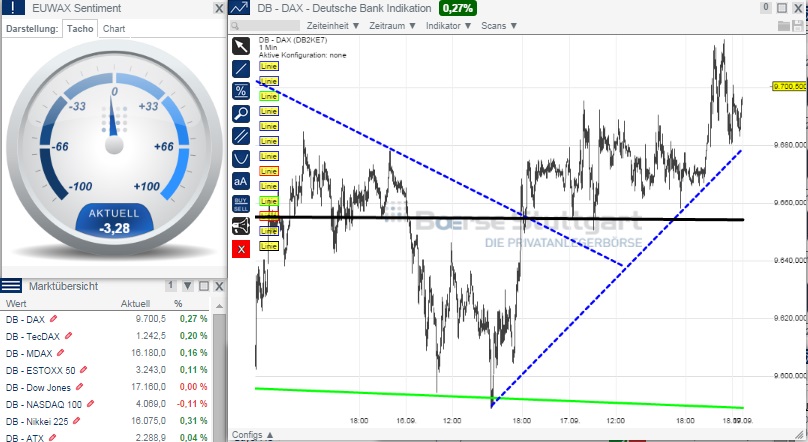Viewport: 808px width, 442px height.
Task: Select the aA text annotation tool
Action: 241,181
